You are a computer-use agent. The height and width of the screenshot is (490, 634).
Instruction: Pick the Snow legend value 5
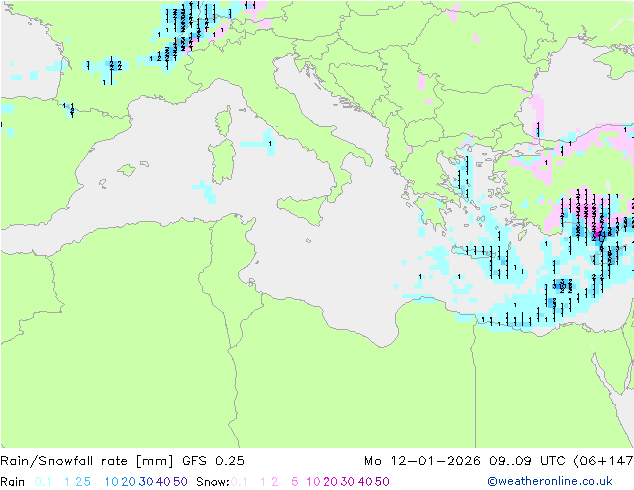294,482
